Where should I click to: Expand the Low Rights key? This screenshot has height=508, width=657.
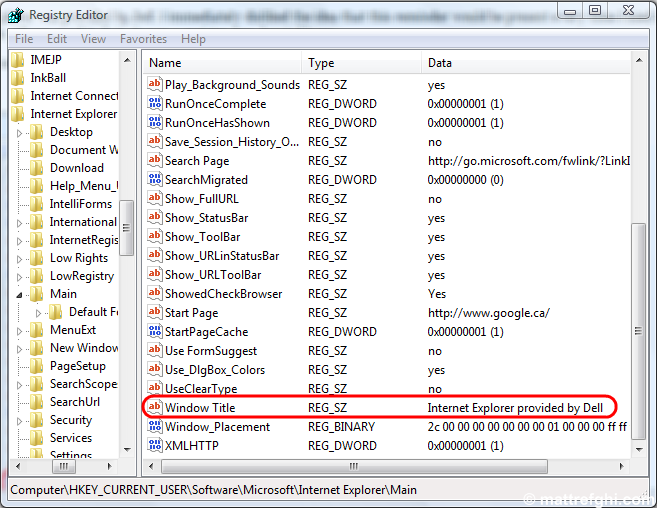pyautogui.click(x=20, y=258)
